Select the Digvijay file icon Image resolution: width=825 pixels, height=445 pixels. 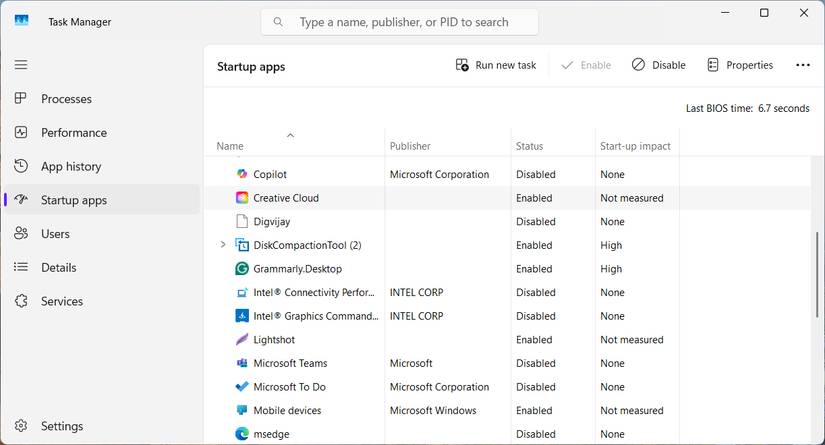(242, 221)
